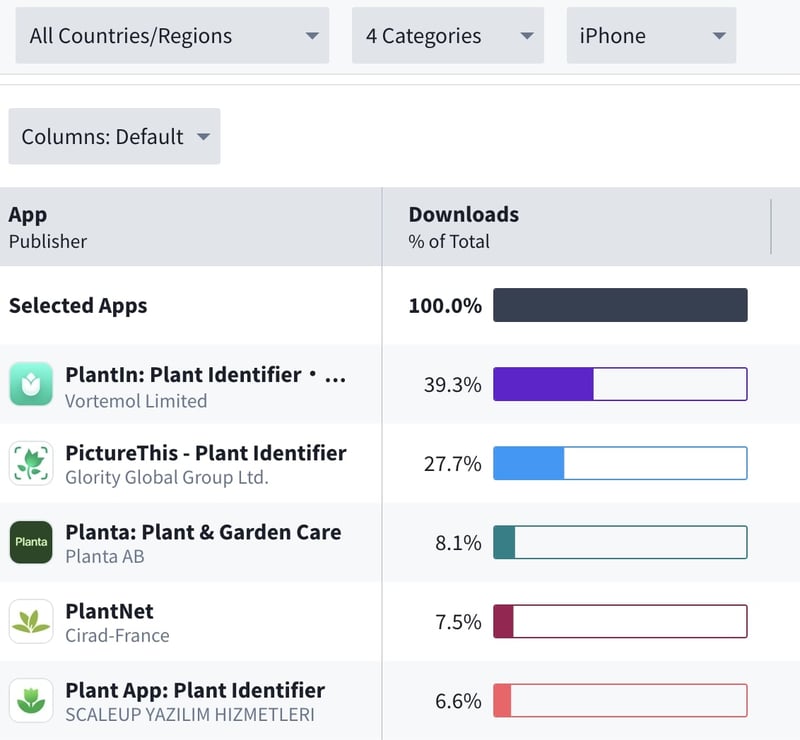Click the purple PlantIn downloads bar
The width and height of the screenshot is (800, 740).
point(543,385)
